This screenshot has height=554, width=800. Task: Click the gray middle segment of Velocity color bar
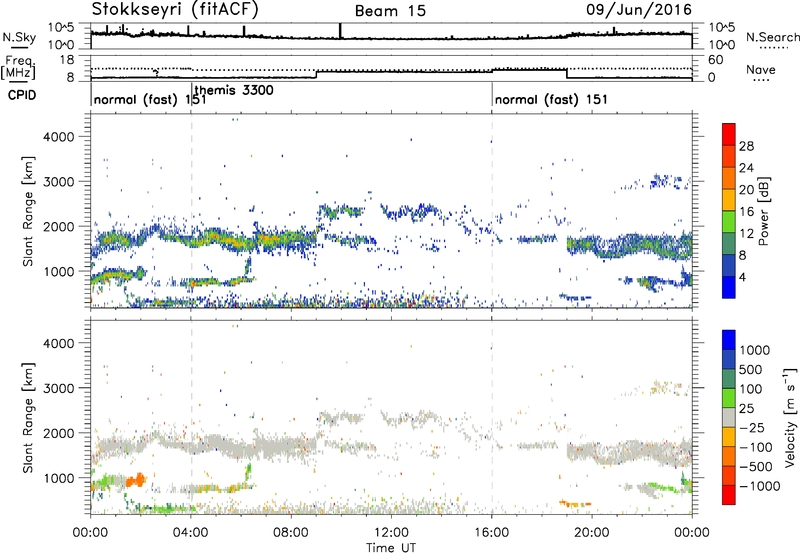729,417
